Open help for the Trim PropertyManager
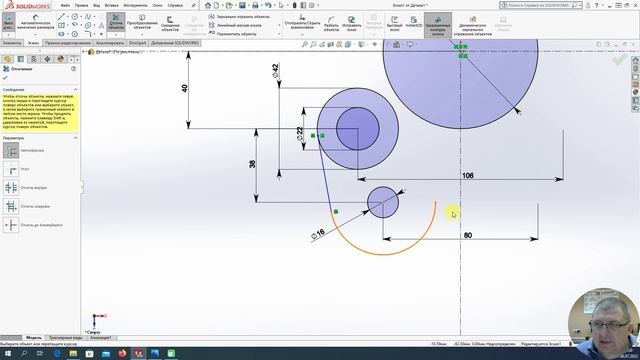This screenshot has width=640, height=360. [73, 69]
